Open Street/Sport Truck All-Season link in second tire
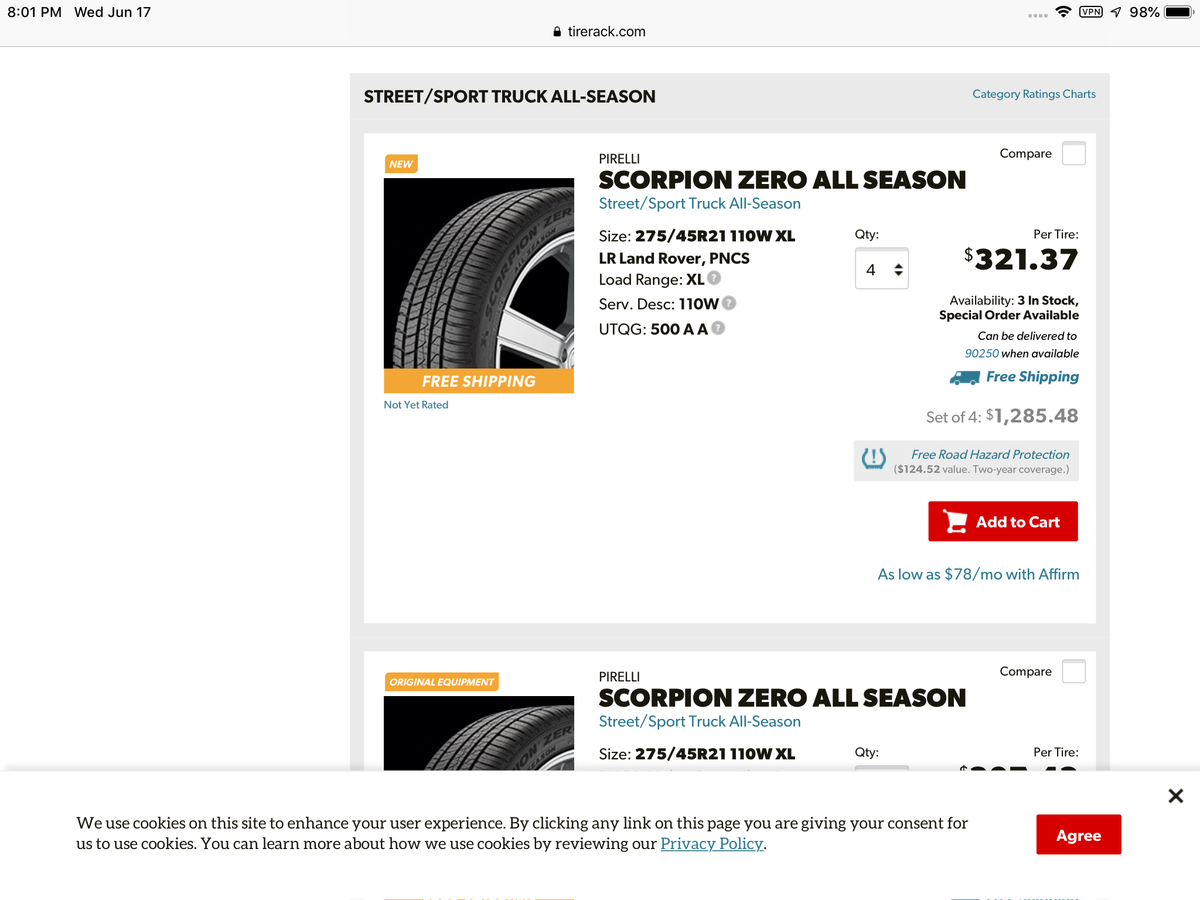1200x900 pixels. [x=699, y=721]
